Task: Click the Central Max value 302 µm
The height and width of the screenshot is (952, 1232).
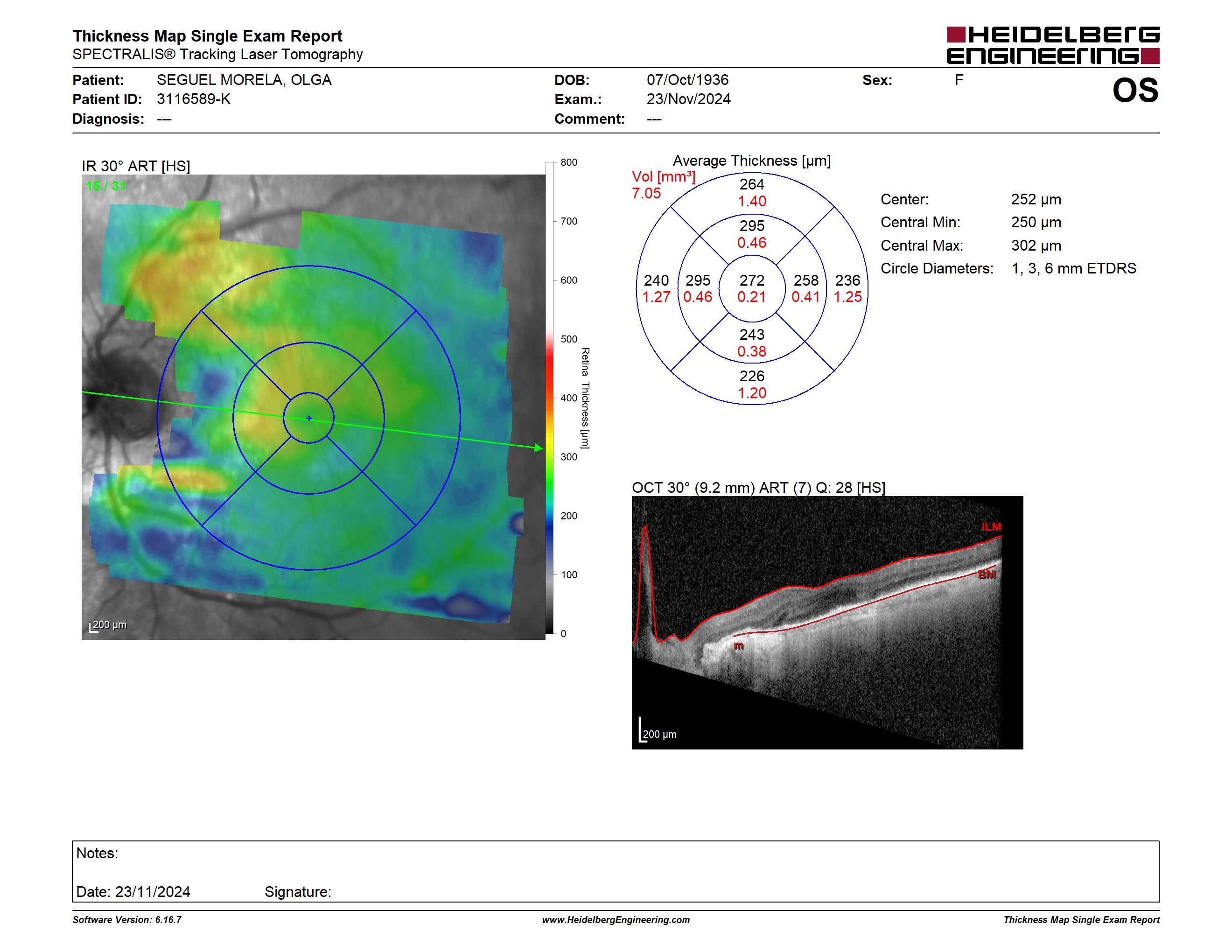Action: click(x=1036, y=246)
